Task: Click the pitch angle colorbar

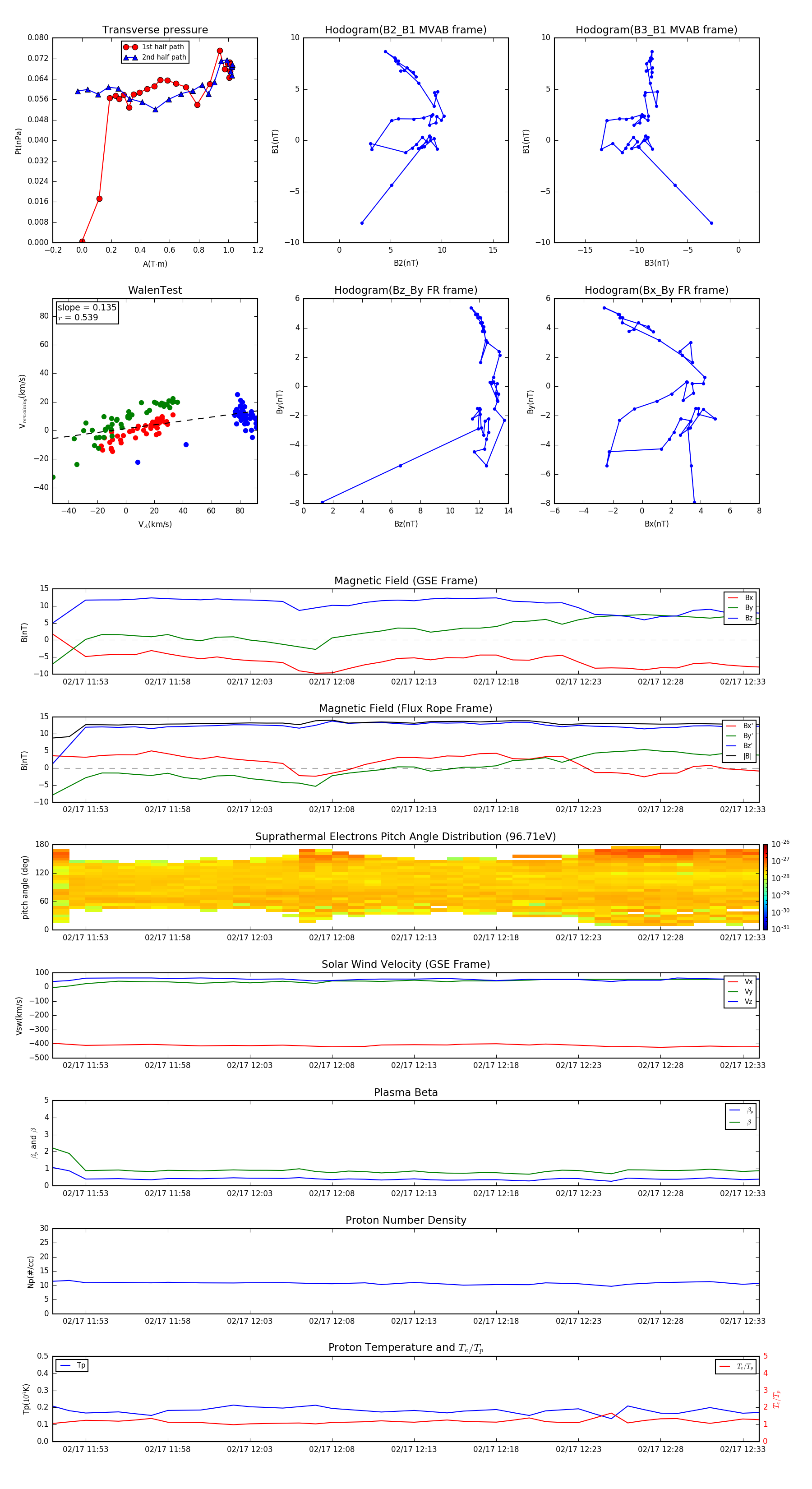Action: [765, 887]
